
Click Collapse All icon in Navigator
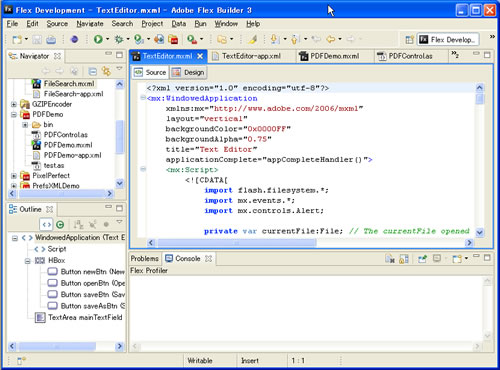tap(92, 71)
